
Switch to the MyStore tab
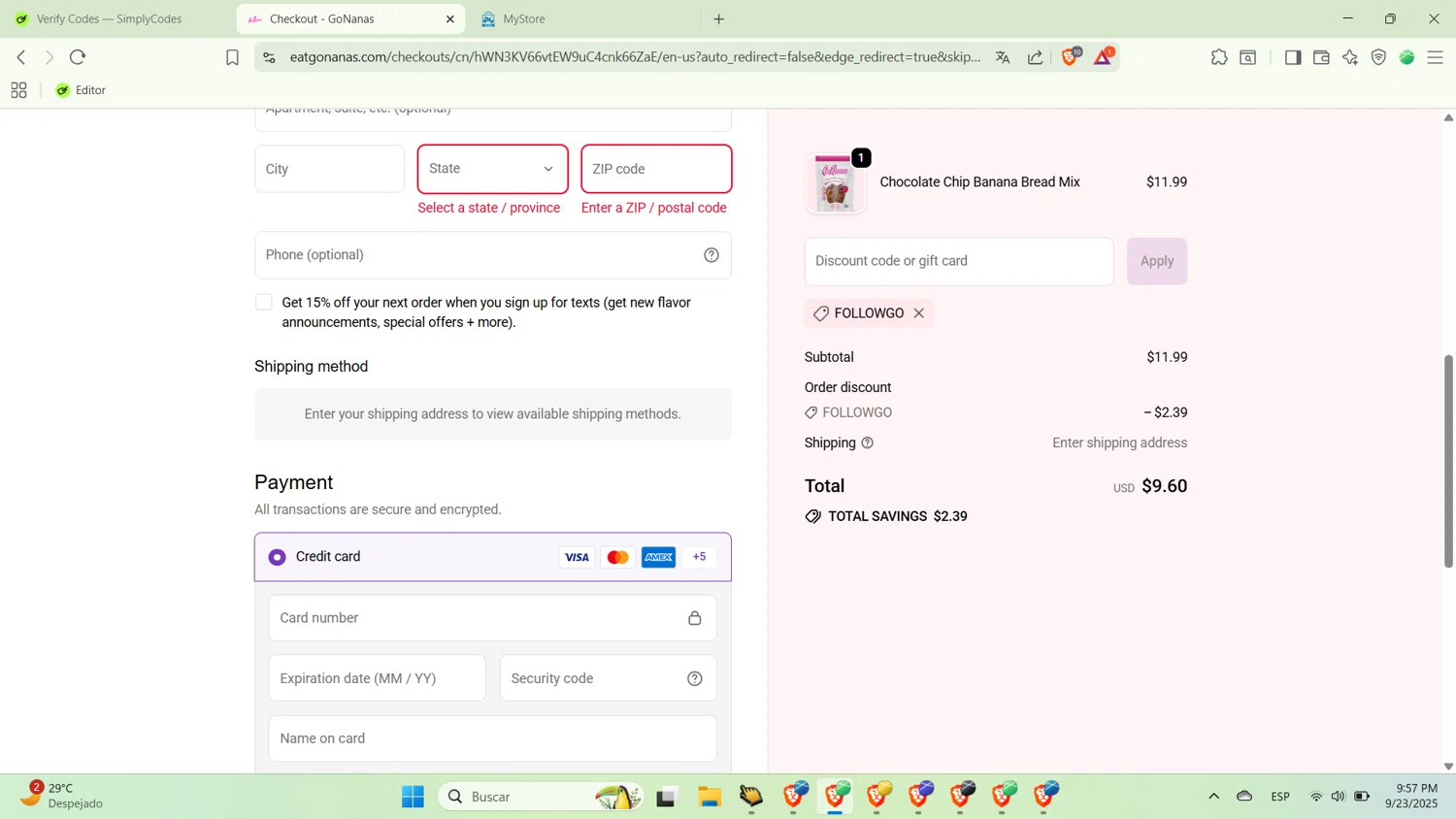click(524, 18)
